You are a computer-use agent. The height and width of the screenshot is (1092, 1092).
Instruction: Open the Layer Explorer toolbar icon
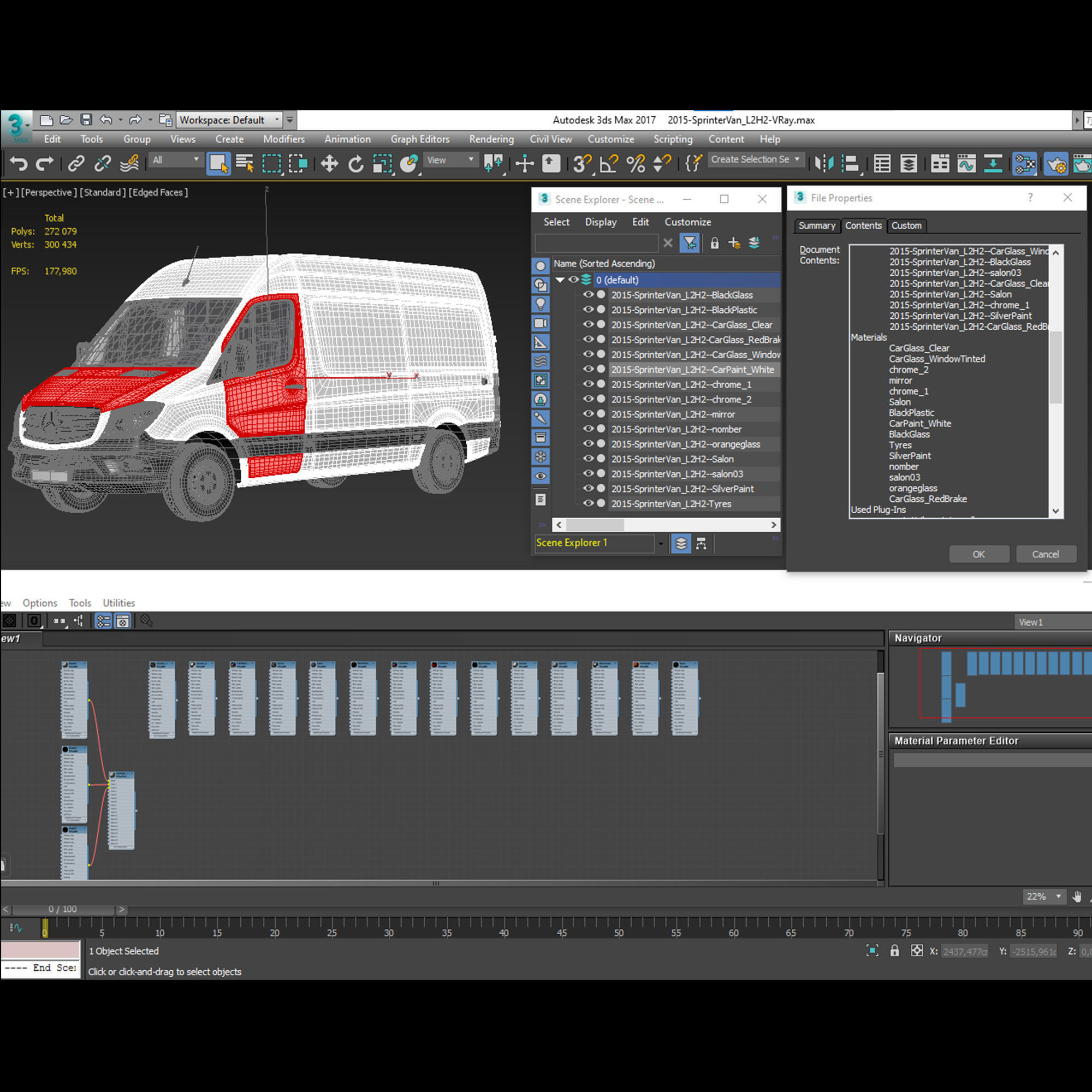point(909,164)
